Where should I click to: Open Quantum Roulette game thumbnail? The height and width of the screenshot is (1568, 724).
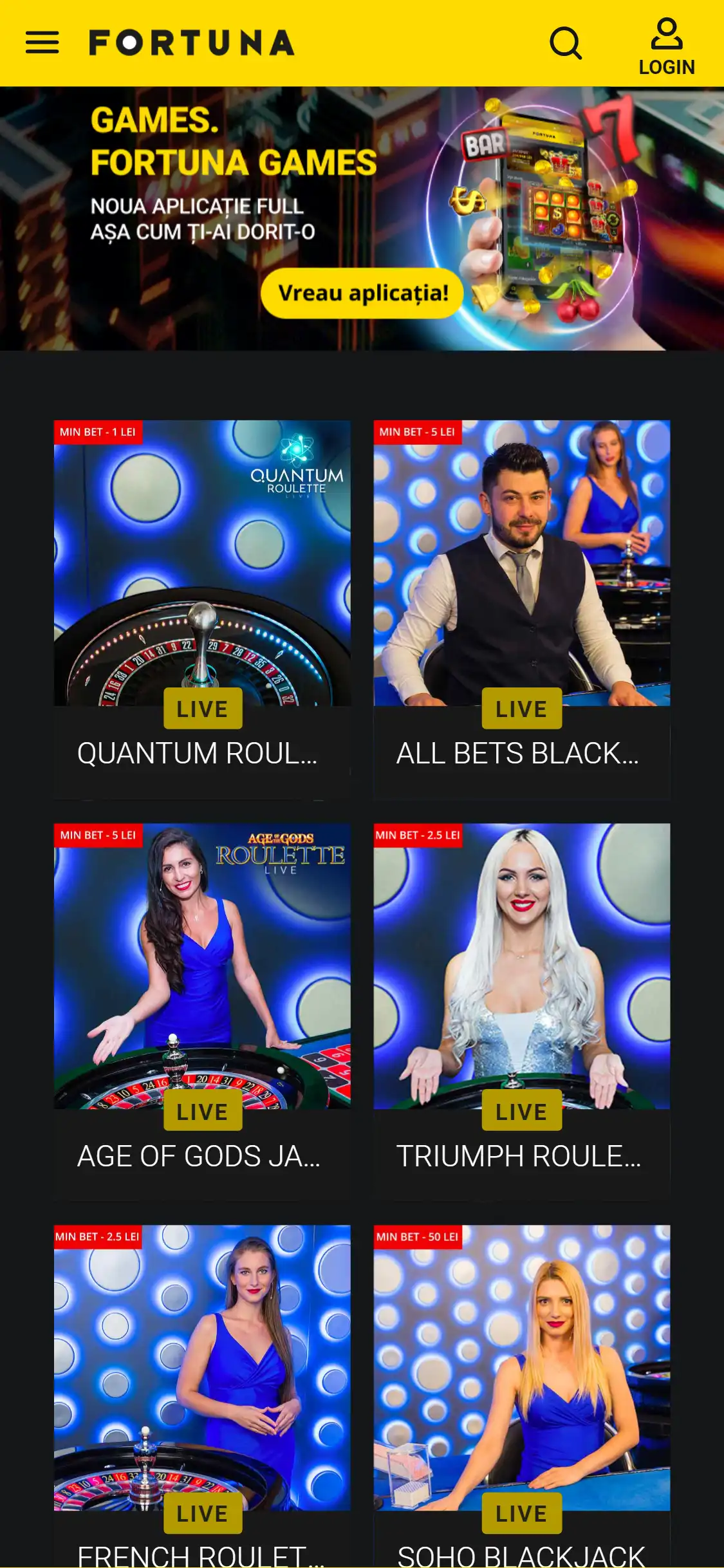coord(202,563)
